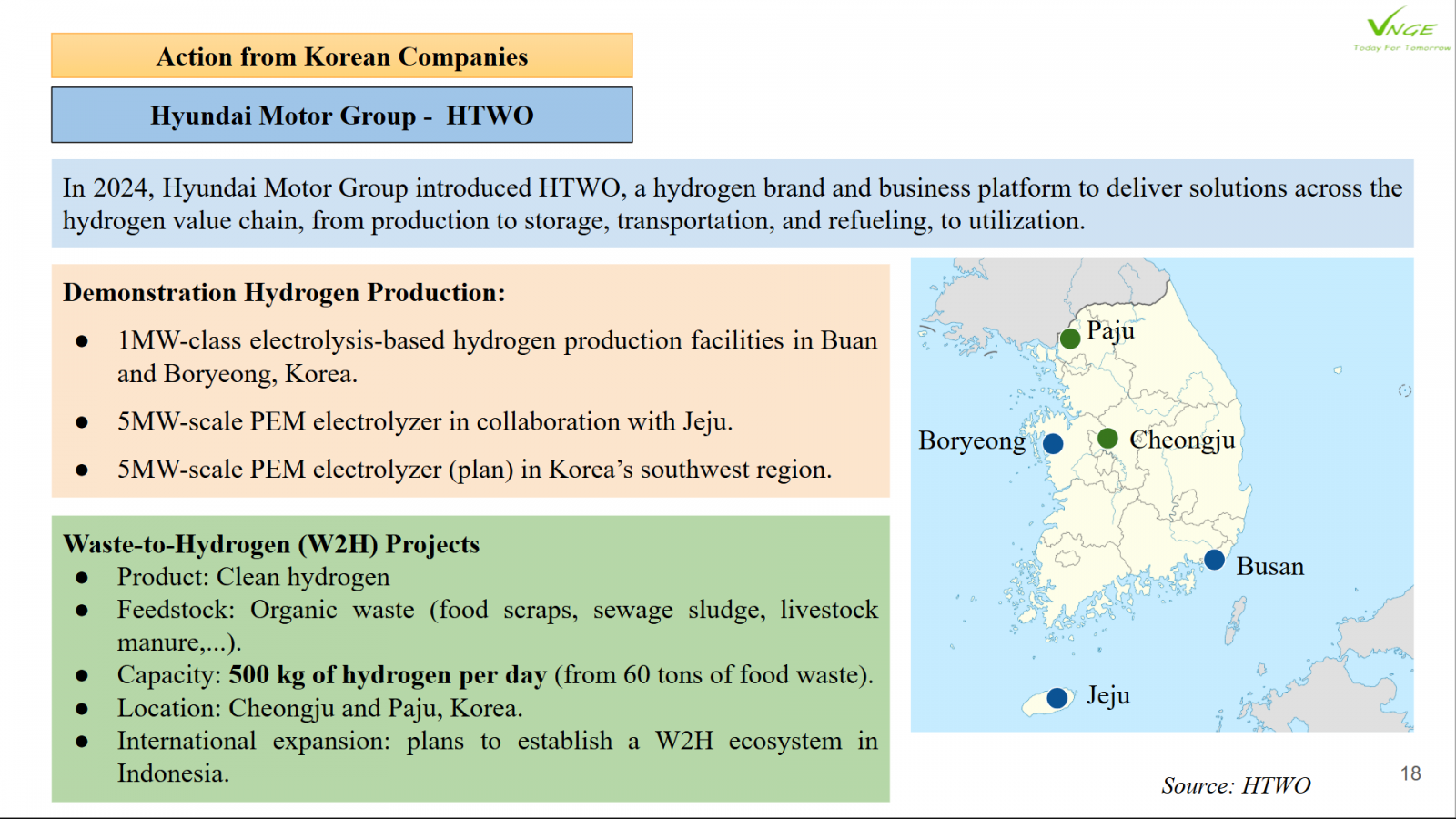
Task: Select the 'Demonstration Hydrogen Production:' heading
Action: (284, 293)
